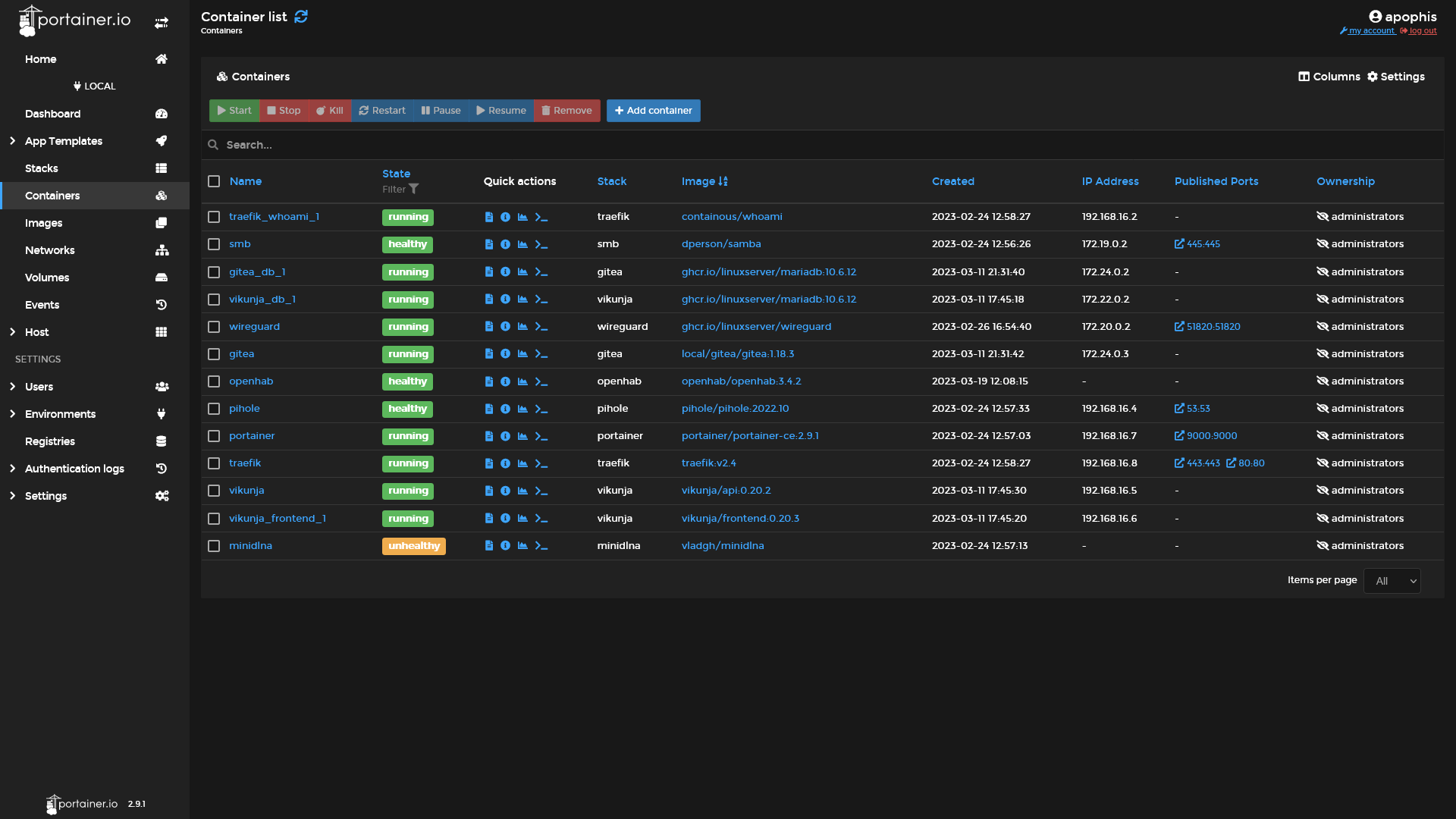Screen dimensions: 1456x819
Task: Open Dashboard in sidebar menu
Action: pyautogui.click(x=95, y=114)
